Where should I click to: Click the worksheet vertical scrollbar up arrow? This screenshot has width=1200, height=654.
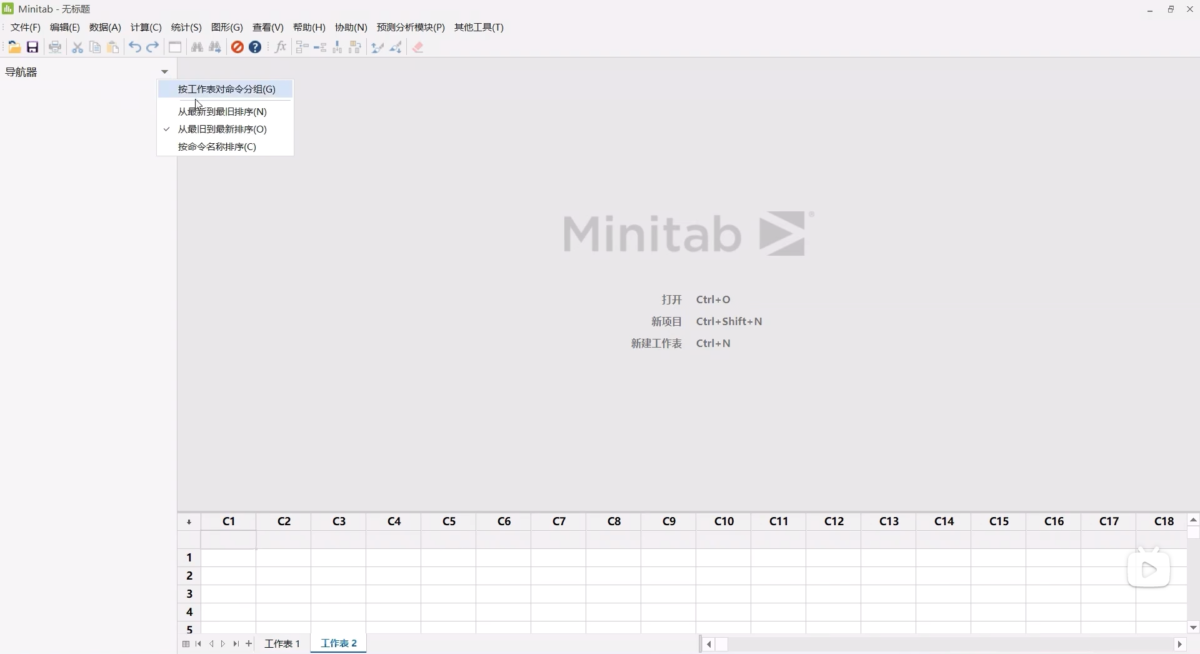[x=1193, y=520]
